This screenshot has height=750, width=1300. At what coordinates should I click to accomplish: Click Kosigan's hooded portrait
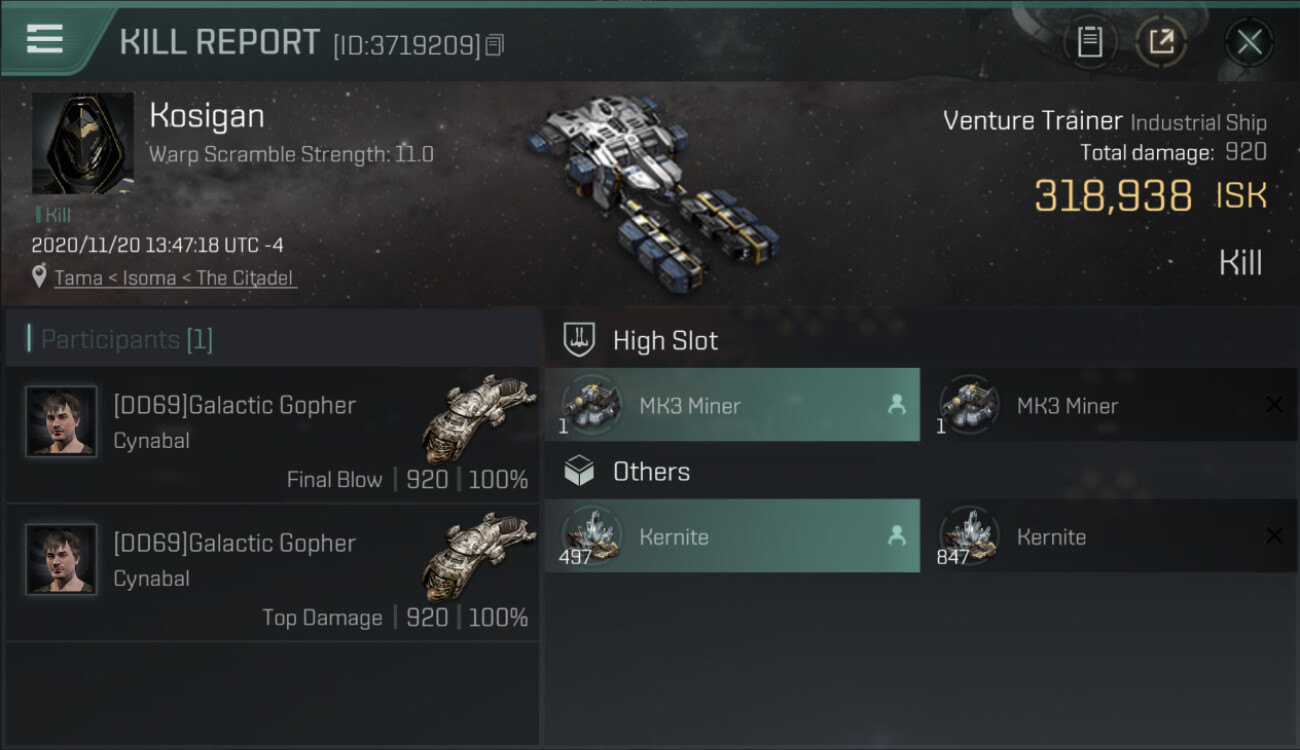tap(83, 143)
